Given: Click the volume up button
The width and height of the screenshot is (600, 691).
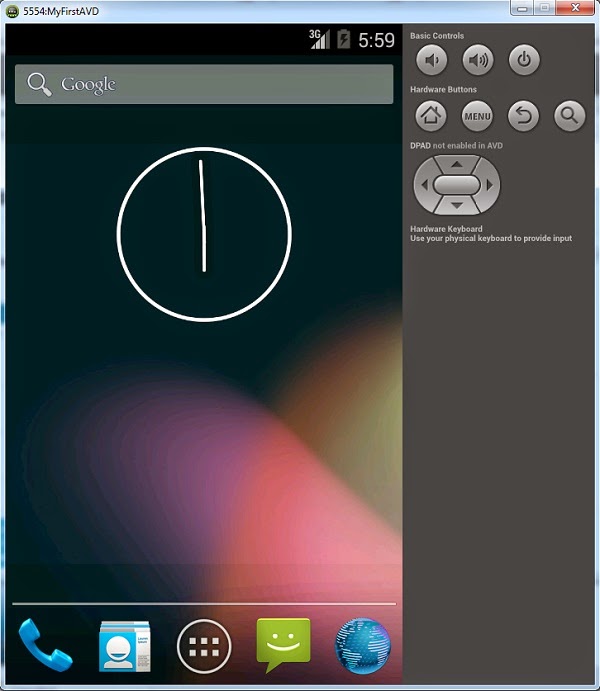Looking at the screenshot, I should coord(478,59).
